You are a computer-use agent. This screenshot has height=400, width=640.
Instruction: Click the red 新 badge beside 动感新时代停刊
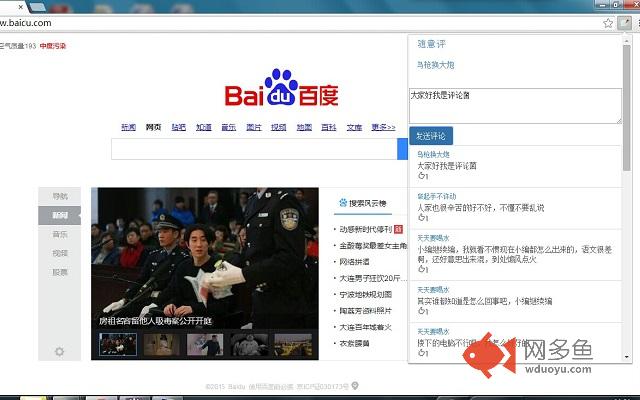tap(398, 229)
